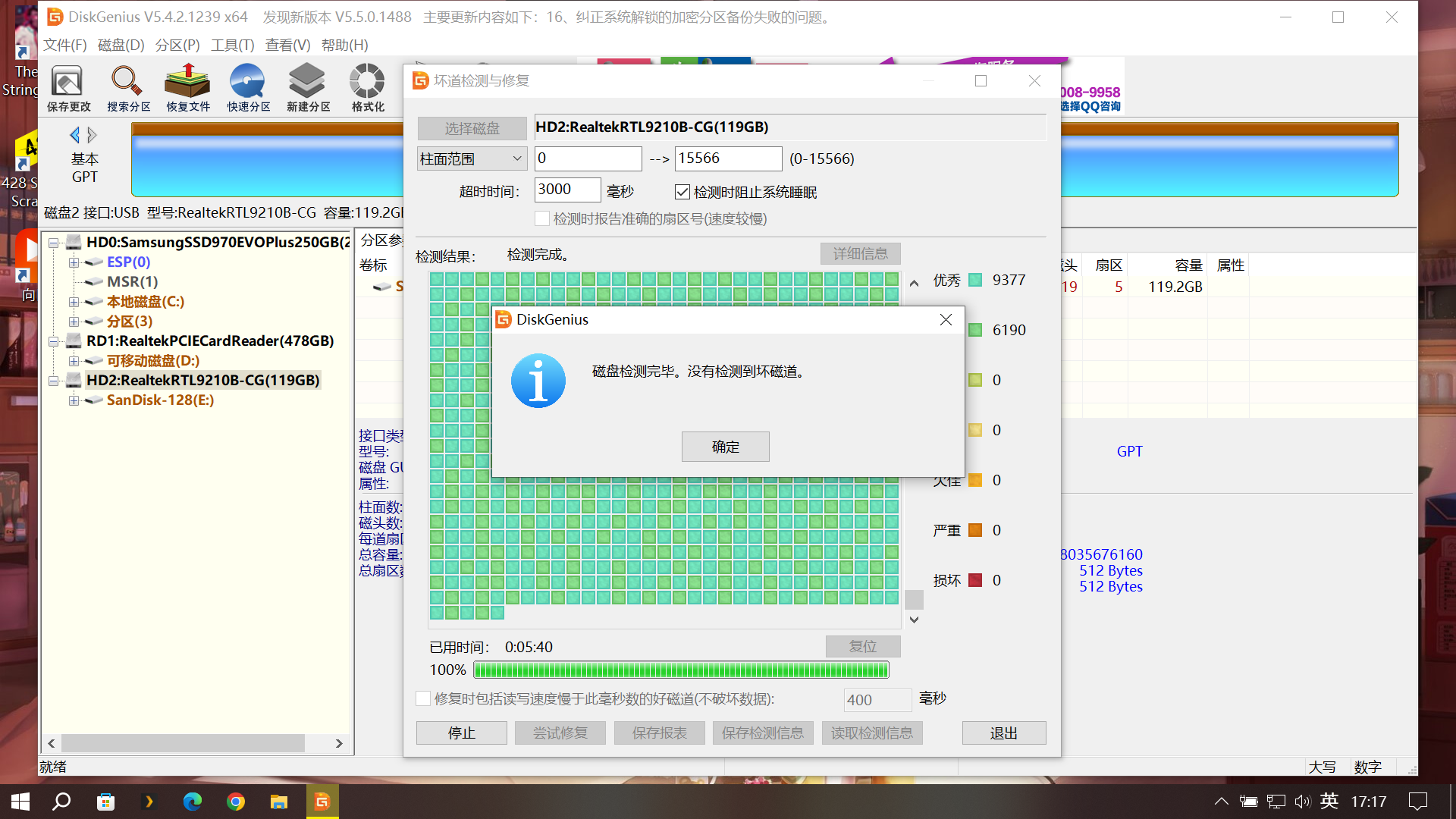Open the Help (帮助) menu
This screenshot has height=819, width=1456.
[x=345, y=45]
